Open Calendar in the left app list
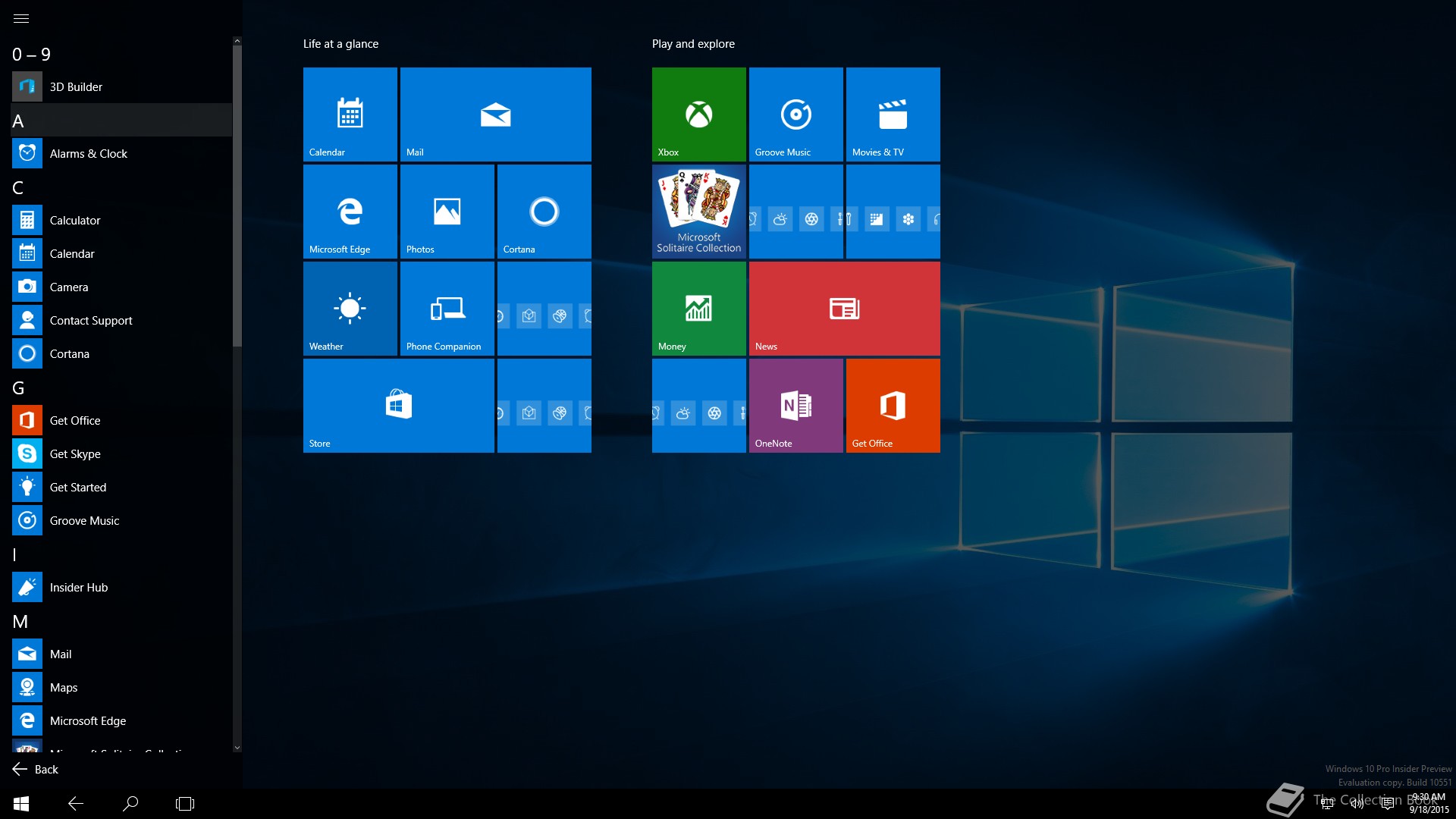 coord(122,253)
